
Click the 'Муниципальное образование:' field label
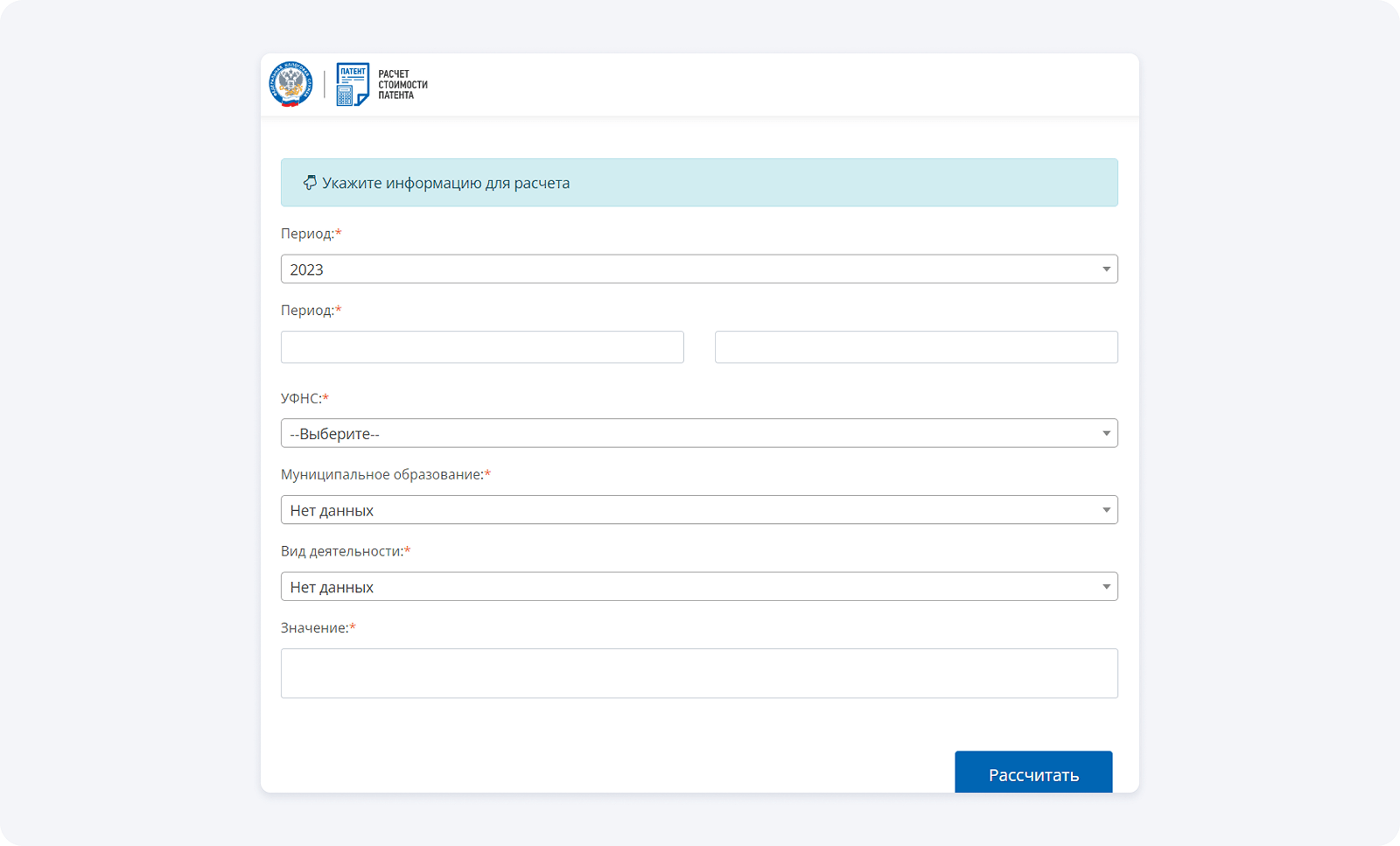point(381,474)
